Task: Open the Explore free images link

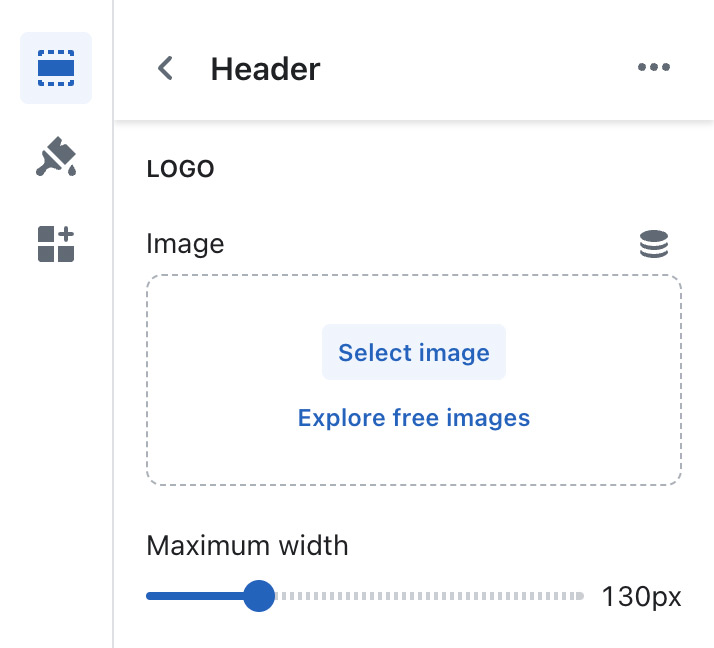Action: point(414,418)
